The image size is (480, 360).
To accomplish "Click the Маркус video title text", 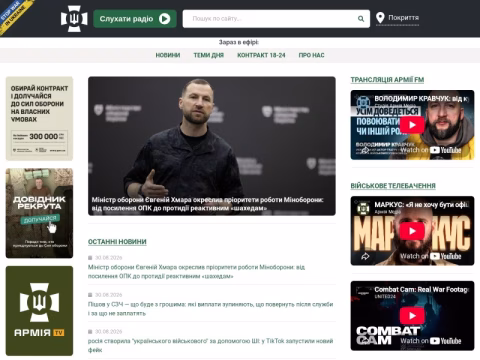I will point(421,205).
